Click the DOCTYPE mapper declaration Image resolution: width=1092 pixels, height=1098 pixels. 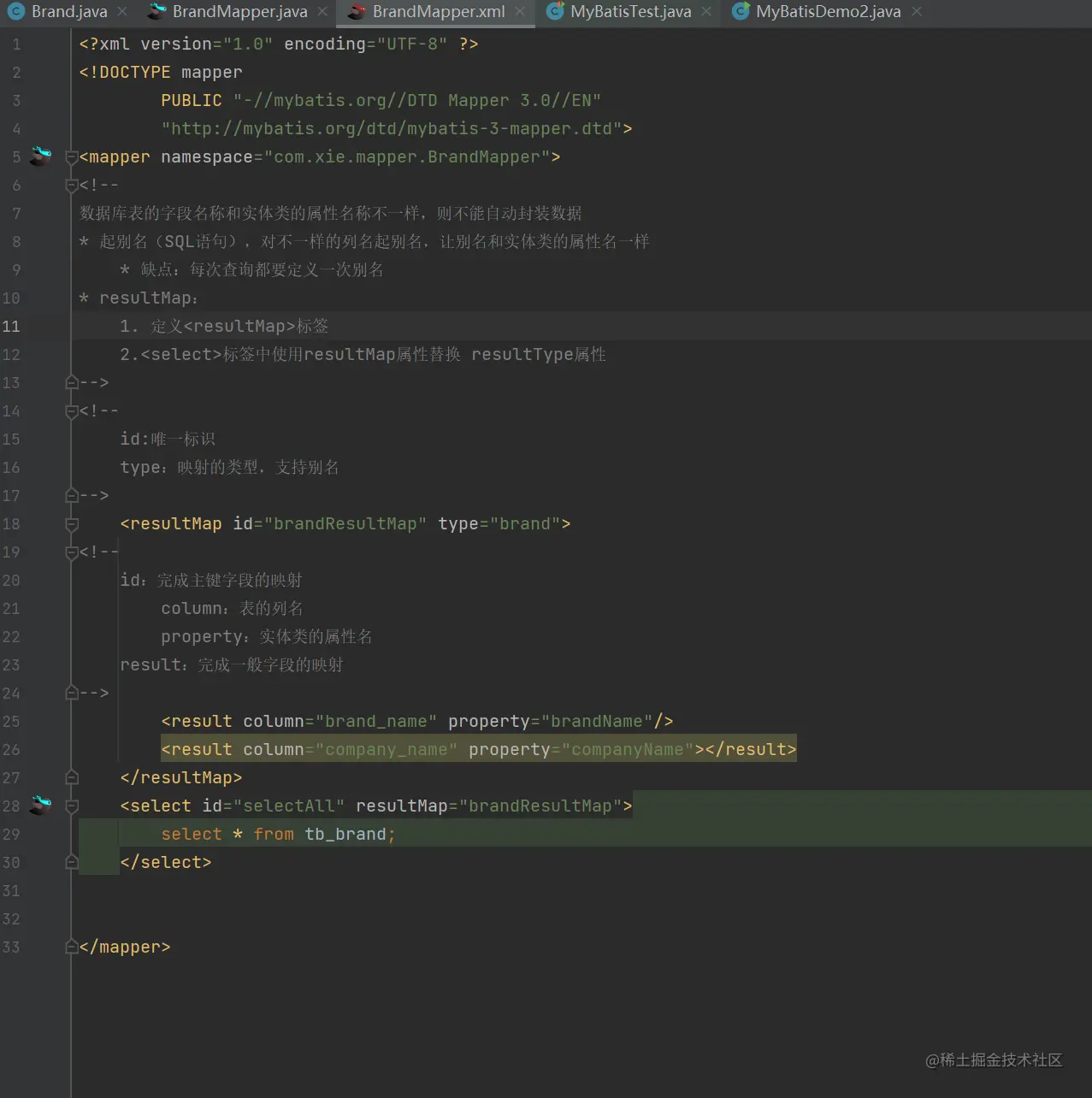(161, 72)
